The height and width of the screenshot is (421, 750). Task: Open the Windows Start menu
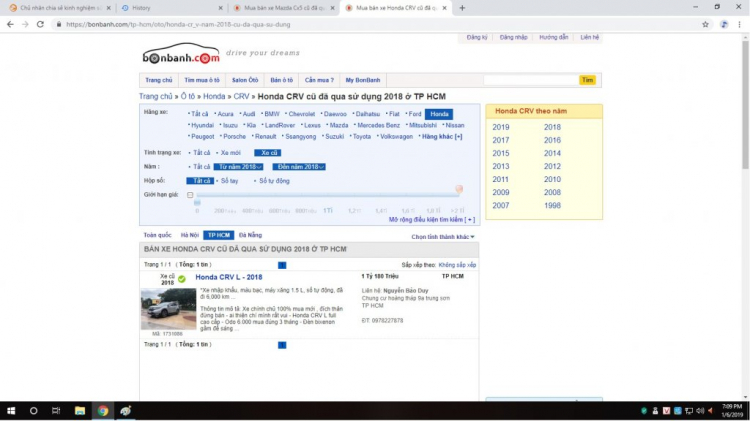pos(11,410)
